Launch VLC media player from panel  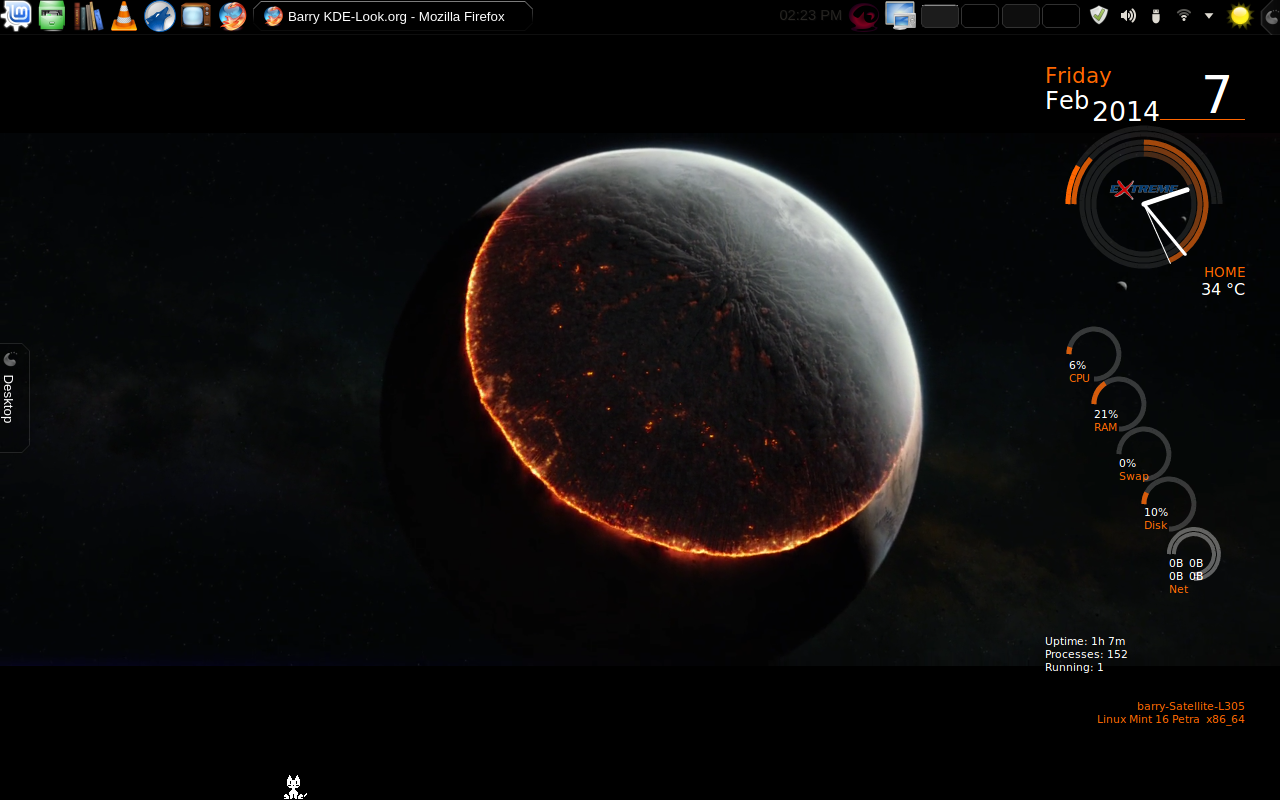coord(124,15)
